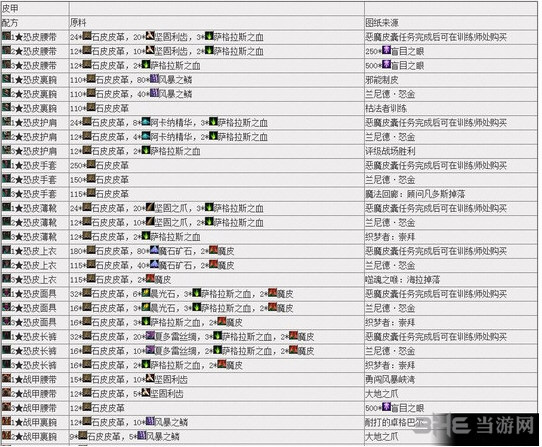
Task: Click 织梦者：崇拜 in the 3★恐皮薄靴 row
Action: 390,237
